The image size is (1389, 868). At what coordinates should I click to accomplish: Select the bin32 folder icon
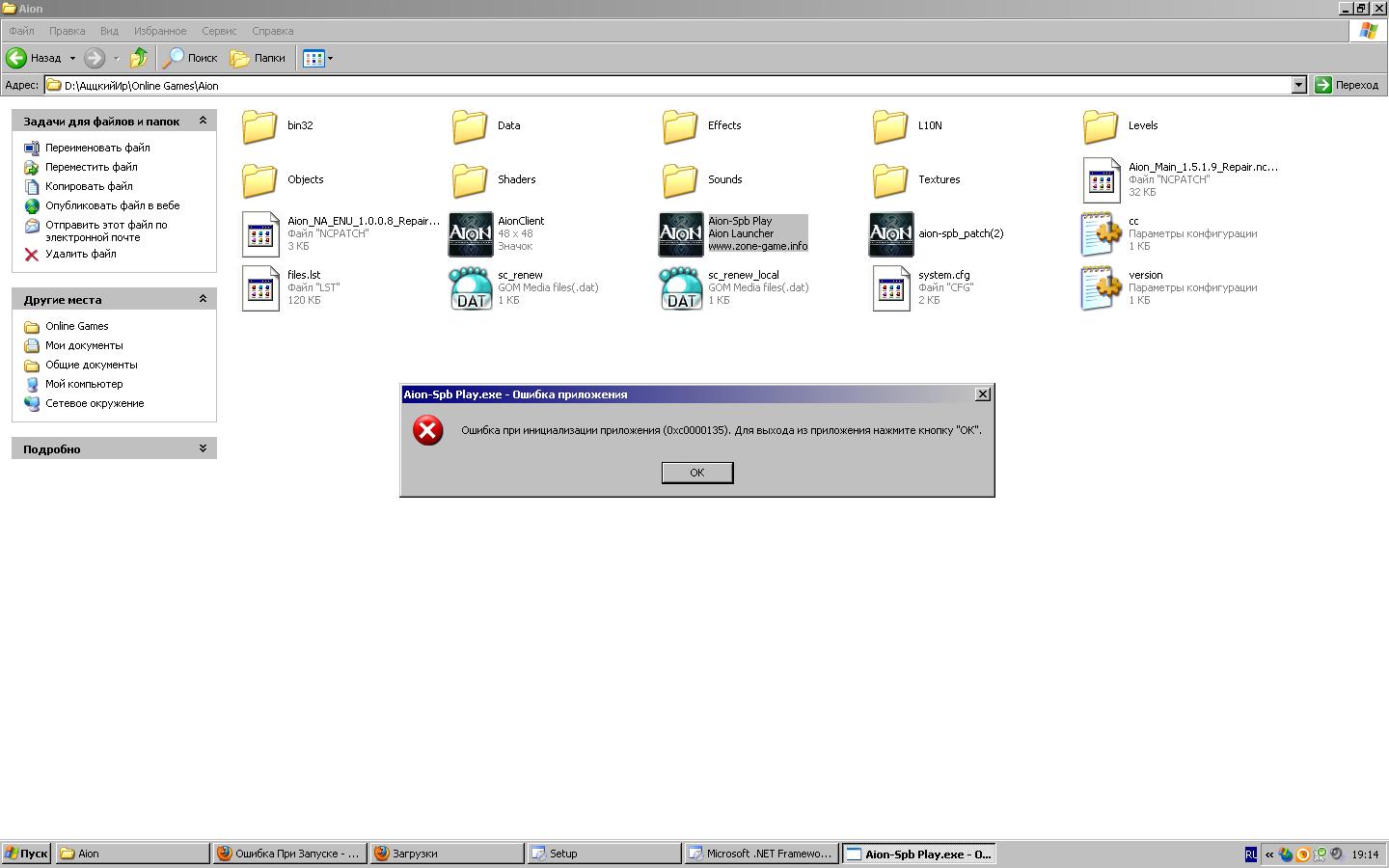259,125
